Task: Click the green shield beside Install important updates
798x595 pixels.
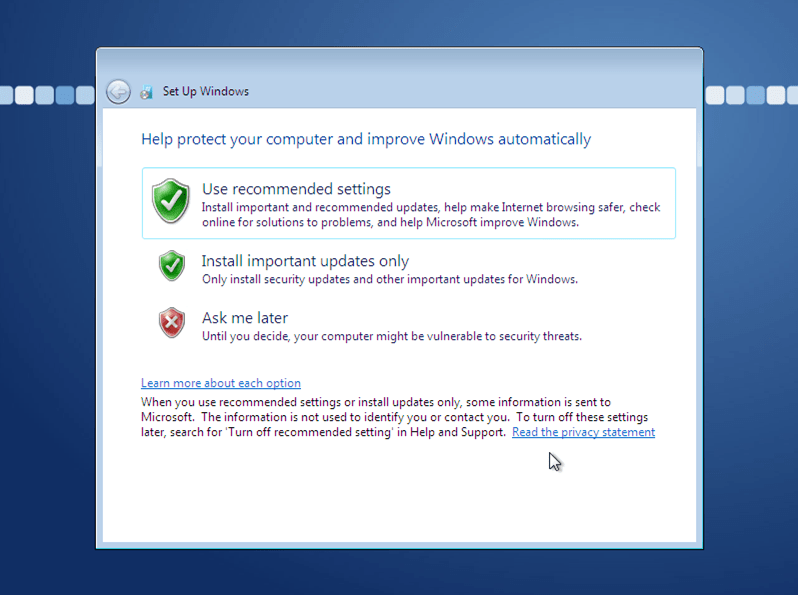Action: pos(172,266)
